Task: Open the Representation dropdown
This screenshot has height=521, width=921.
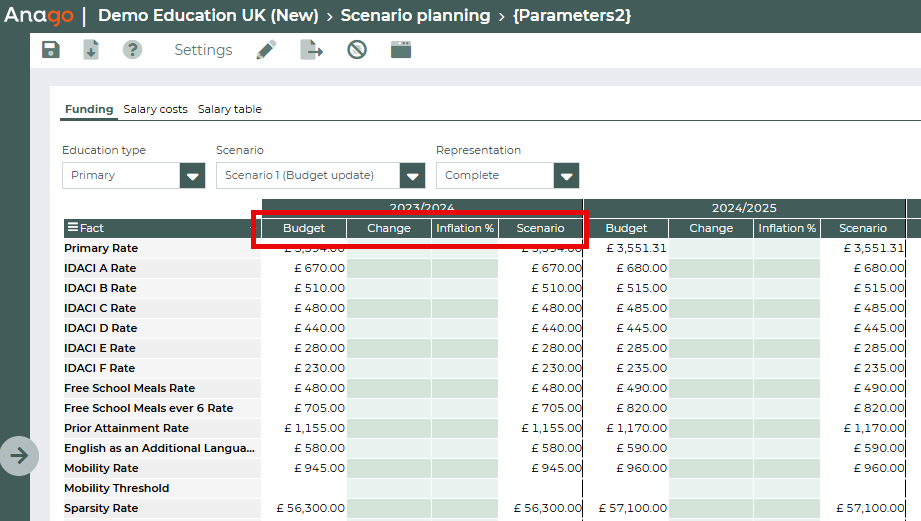Action: tap(566, 176)
